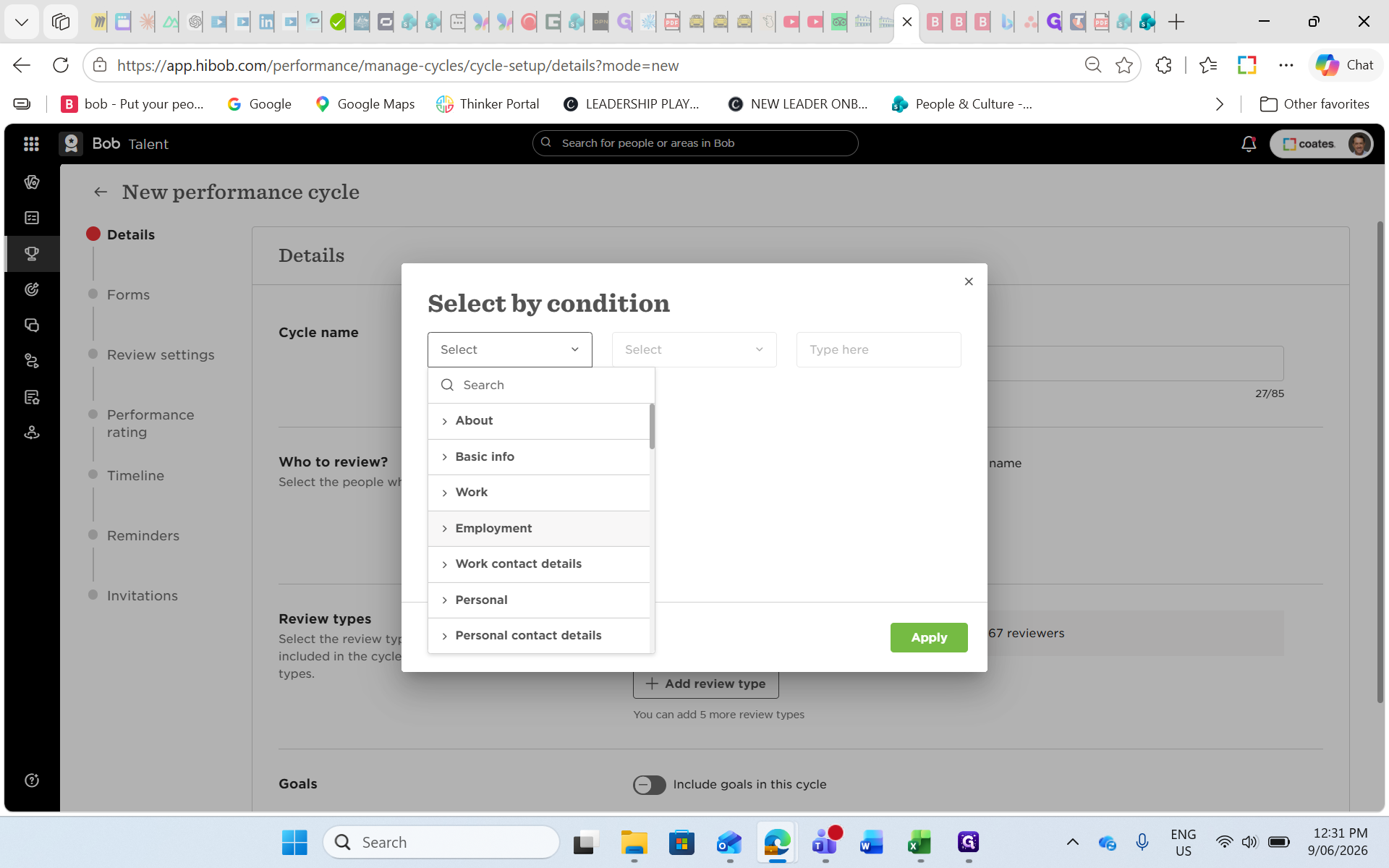
Task: Open Other favorites folder
Action: coord(1314,104)
